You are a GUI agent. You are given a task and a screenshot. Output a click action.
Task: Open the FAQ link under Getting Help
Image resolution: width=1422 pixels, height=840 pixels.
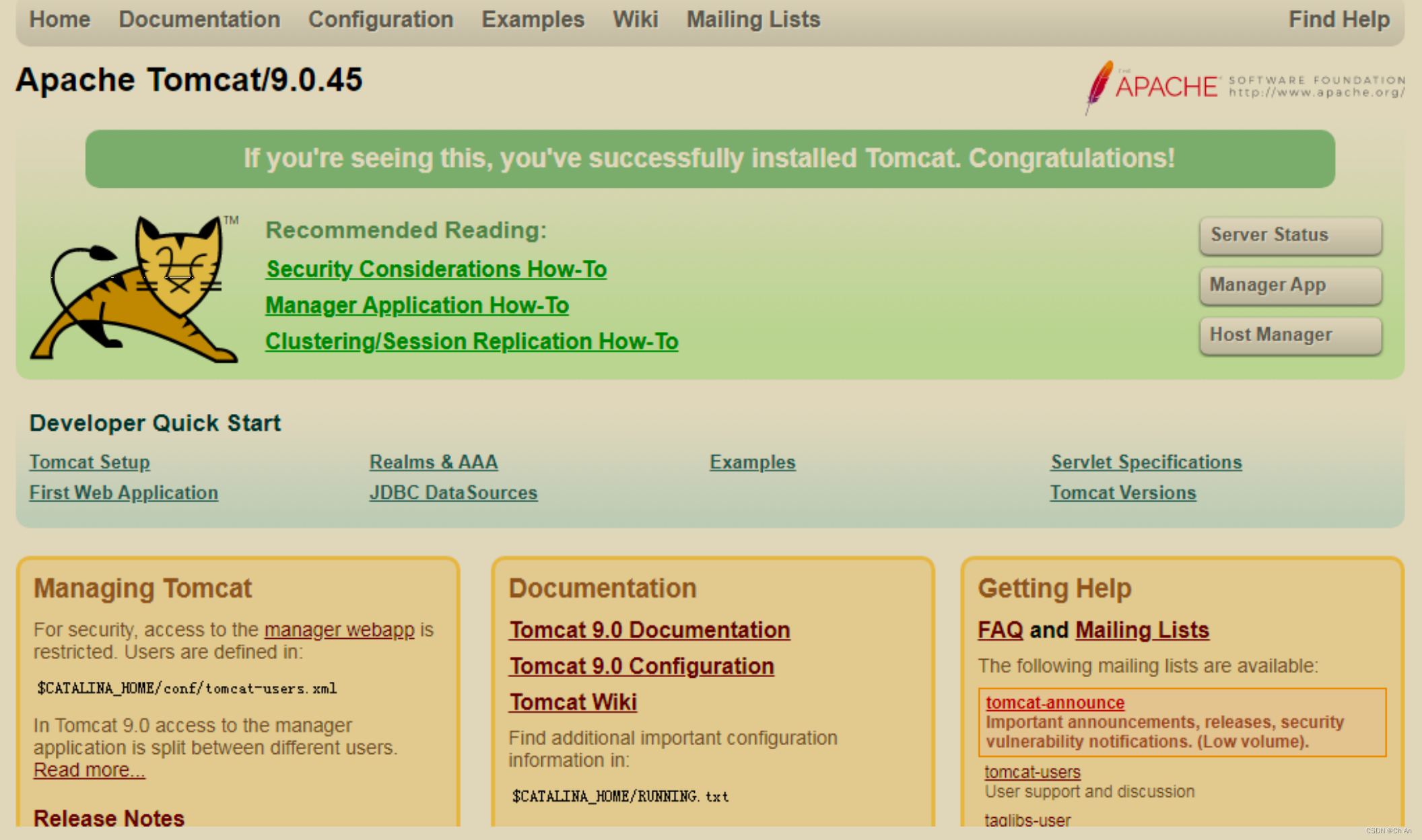coord(1000,630)
